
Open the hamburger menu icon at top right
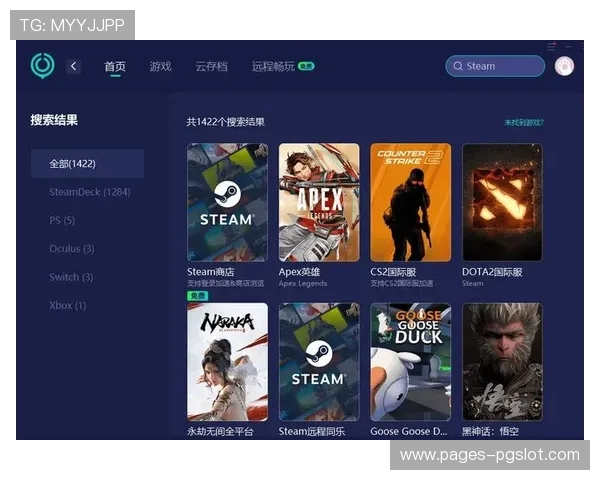pos(551,46)
